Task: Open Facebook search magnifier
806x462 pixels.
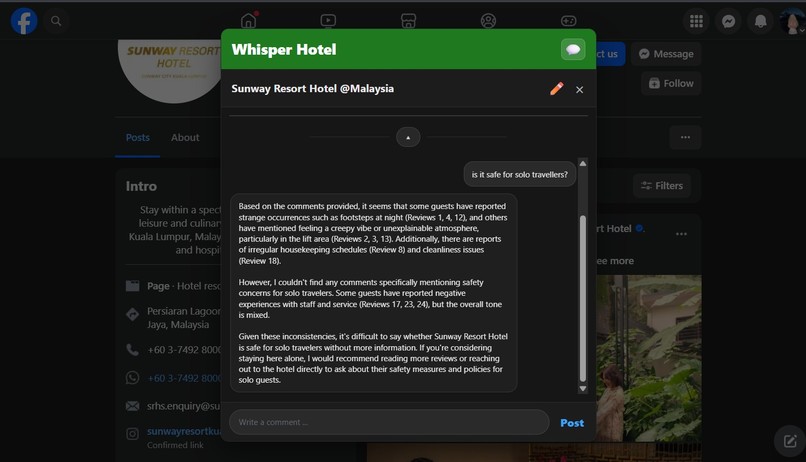Action: pos(56,21)
